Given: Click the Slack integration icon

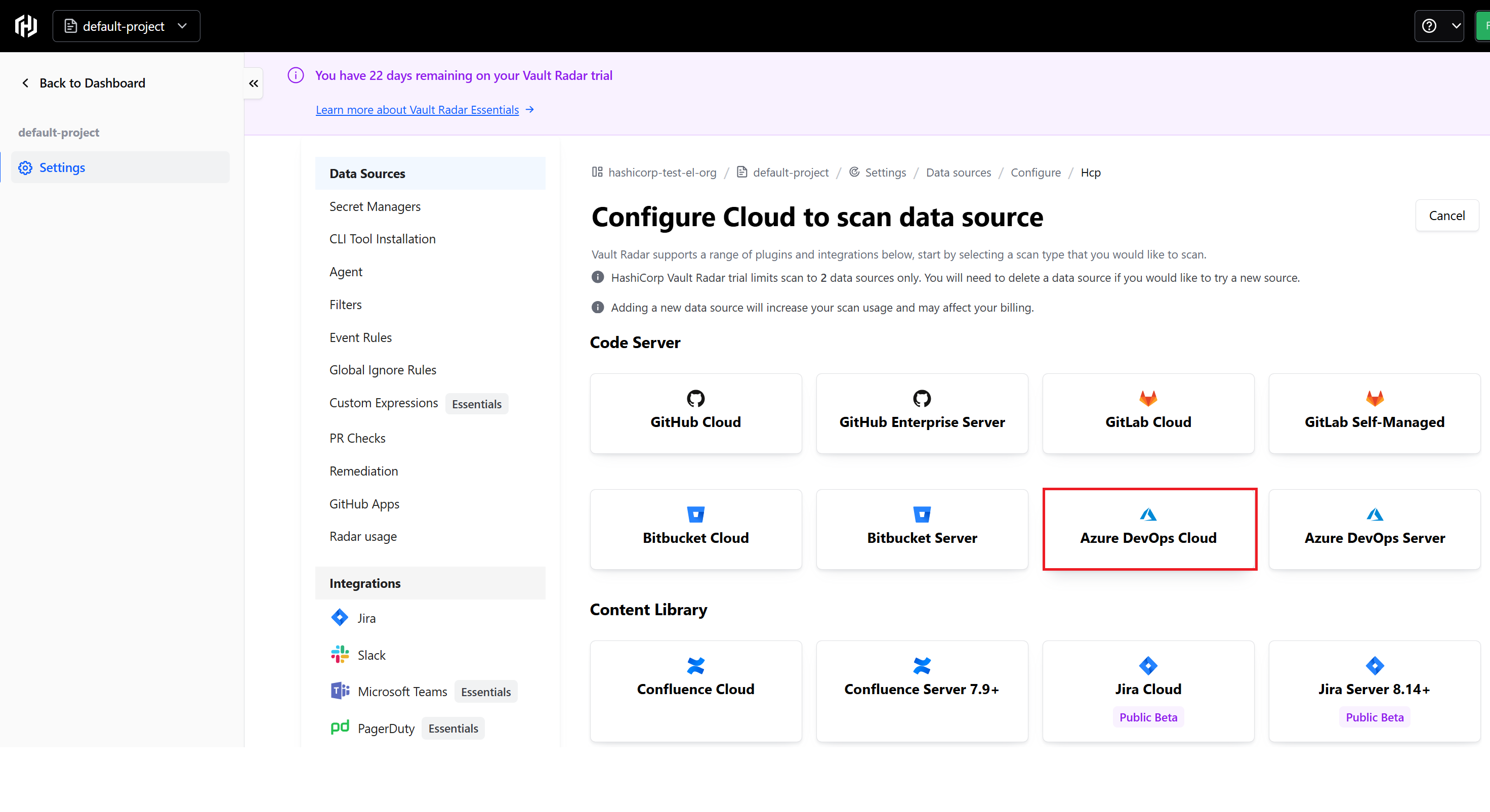Looking at the screenshot, I should click(x=340, y=655).
